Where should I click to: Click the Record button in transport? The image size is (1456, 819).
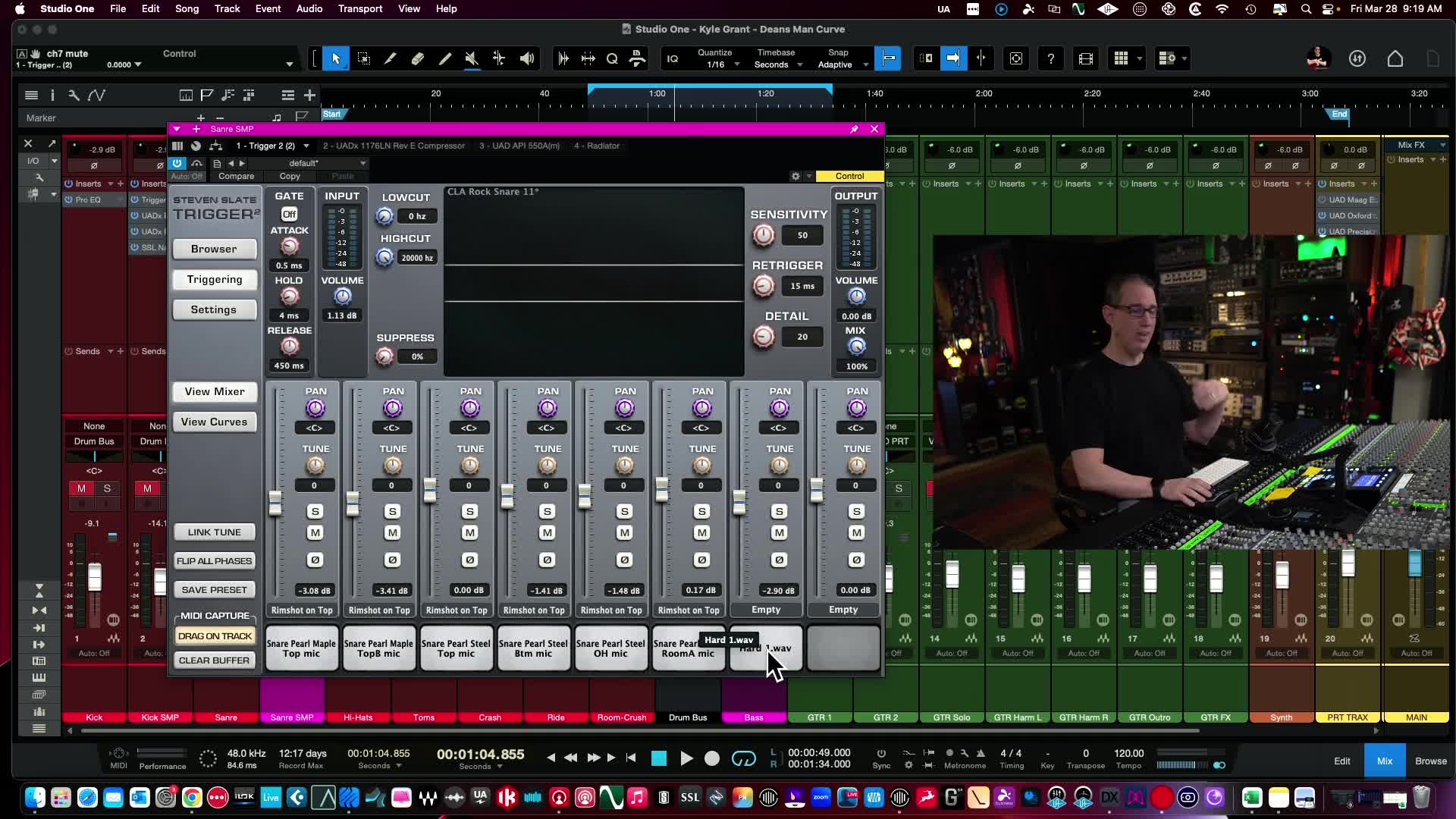[x=712, y=758]
